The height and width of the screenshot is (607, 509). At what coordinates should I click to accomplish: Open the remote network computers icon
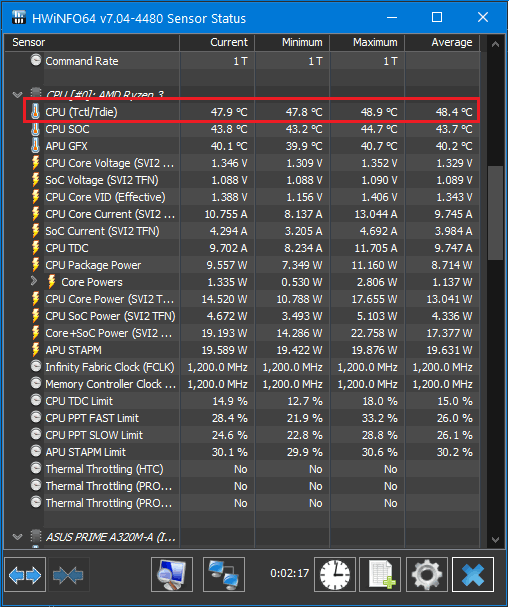224,574
